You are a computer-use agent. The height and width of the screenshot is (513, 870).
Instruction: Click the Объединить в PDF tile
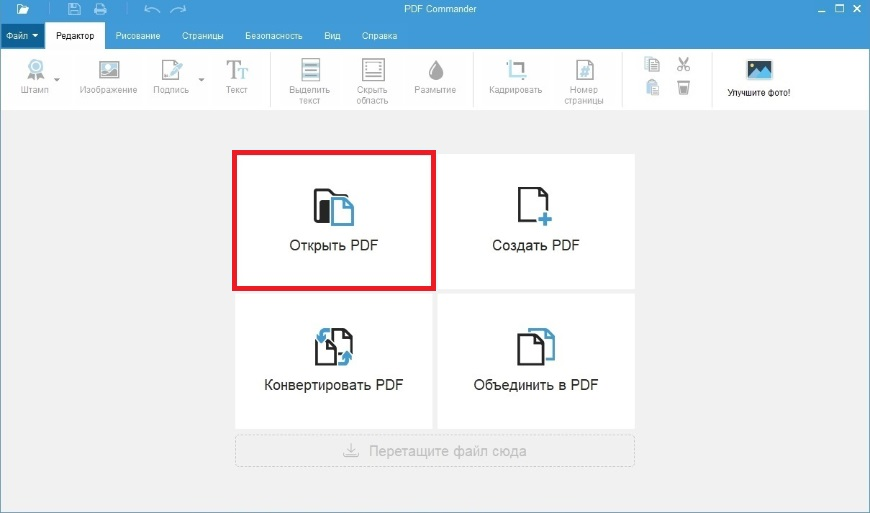tap(536, 361)
